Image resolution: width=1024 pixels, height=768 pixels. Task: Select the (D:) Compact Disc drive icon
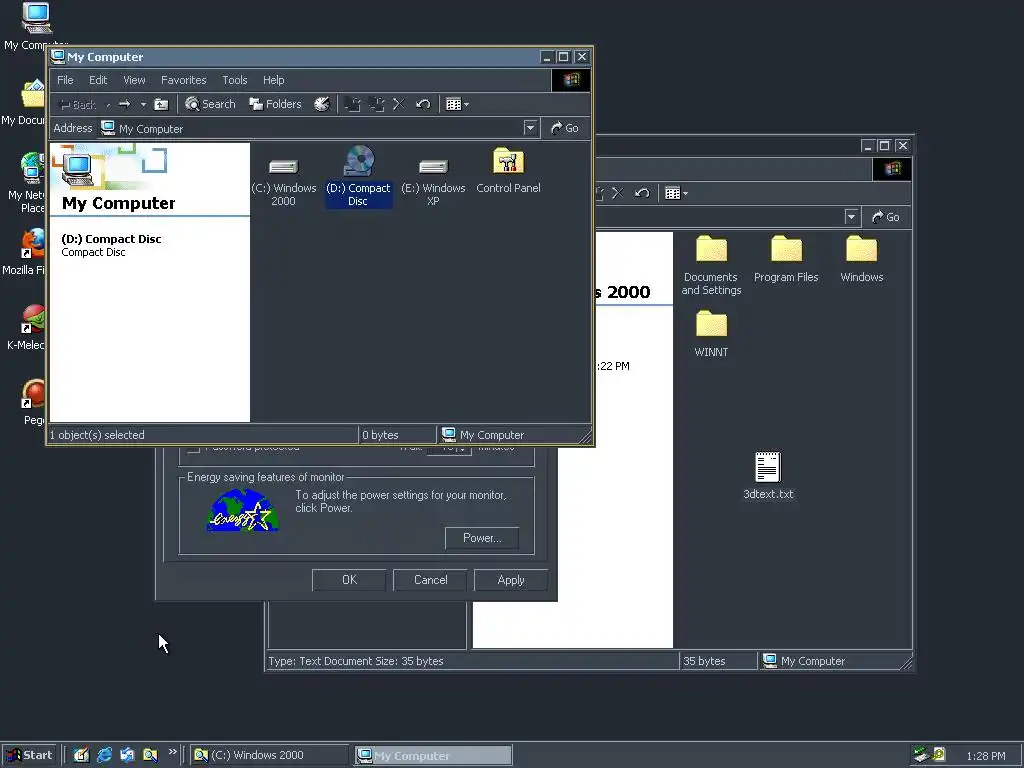coord(359,176)
